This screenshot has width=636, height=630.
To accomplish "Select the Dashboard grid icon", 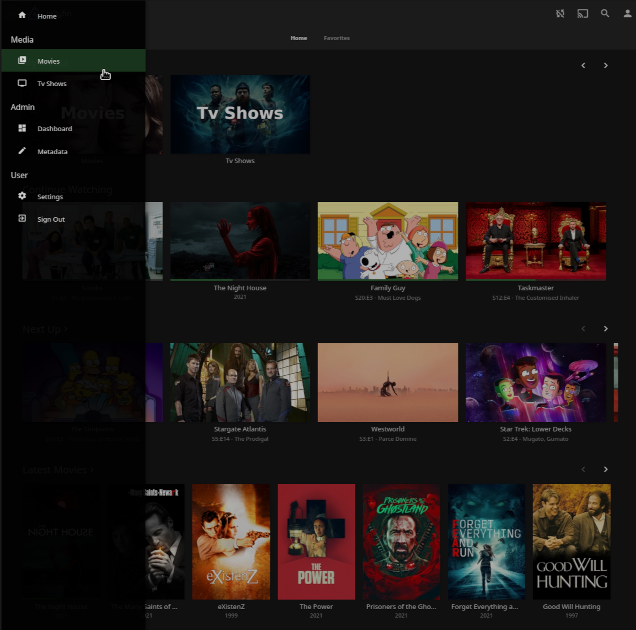I will (x=22, y=128).
